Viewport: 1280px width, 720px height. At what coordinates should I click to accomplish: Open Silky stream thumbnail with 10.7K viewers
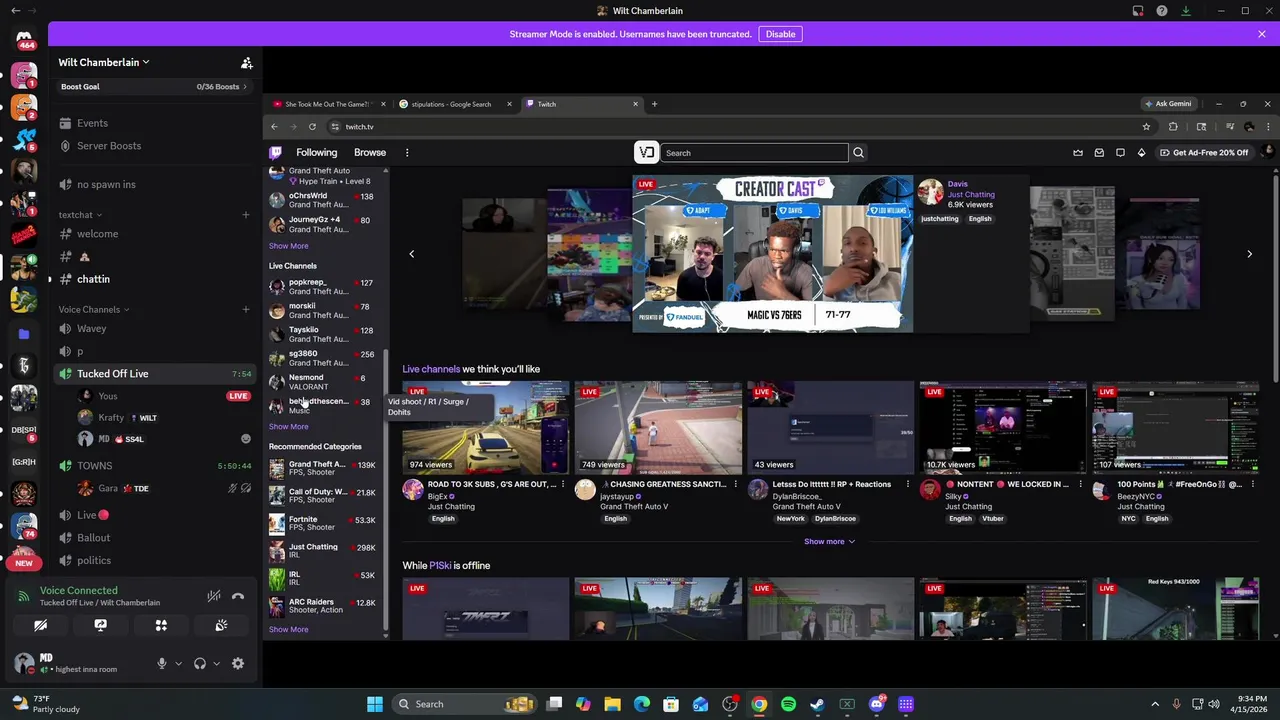(1003, 427)
